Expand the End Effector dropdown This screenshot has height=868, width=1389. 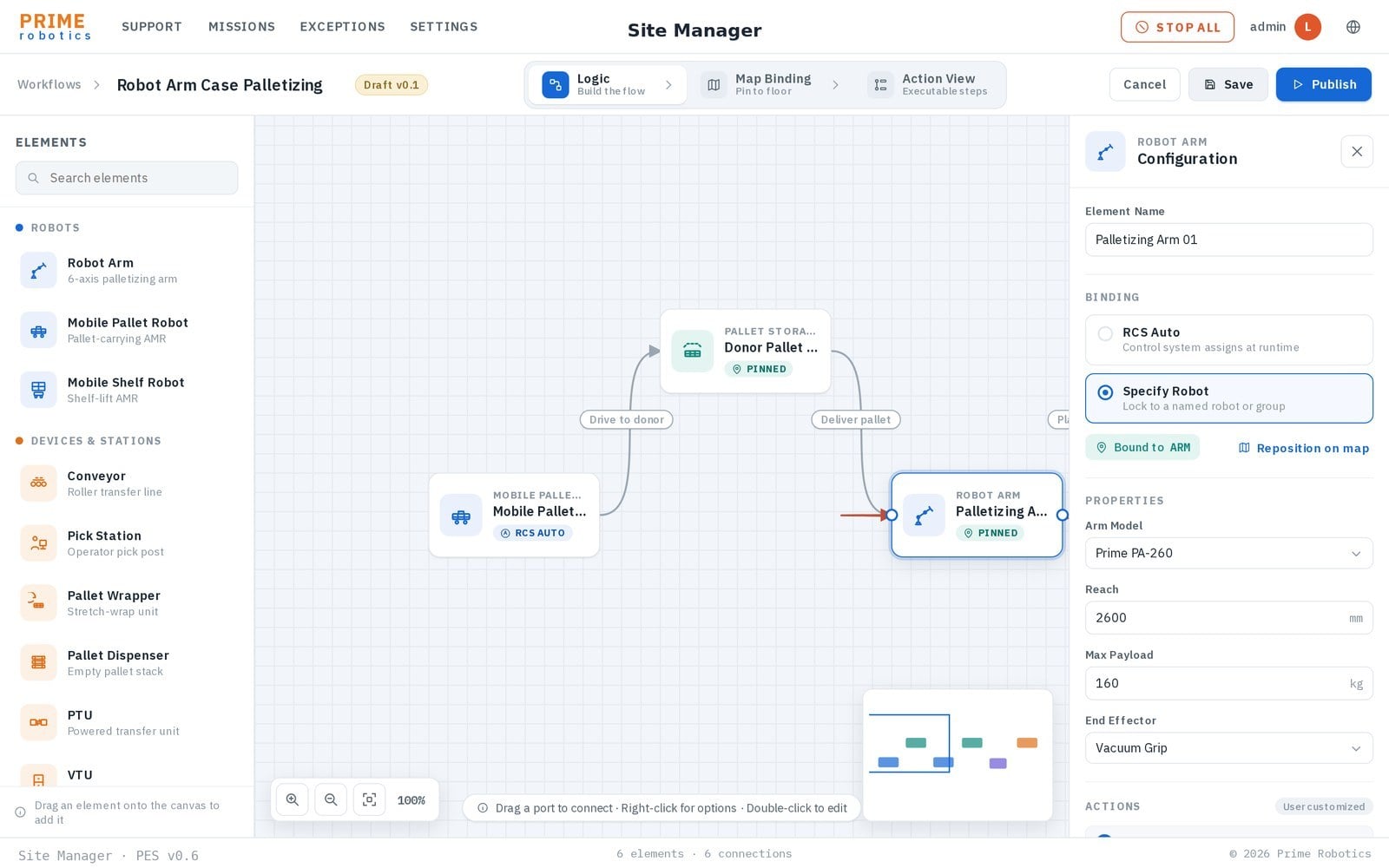point(1228,748)
